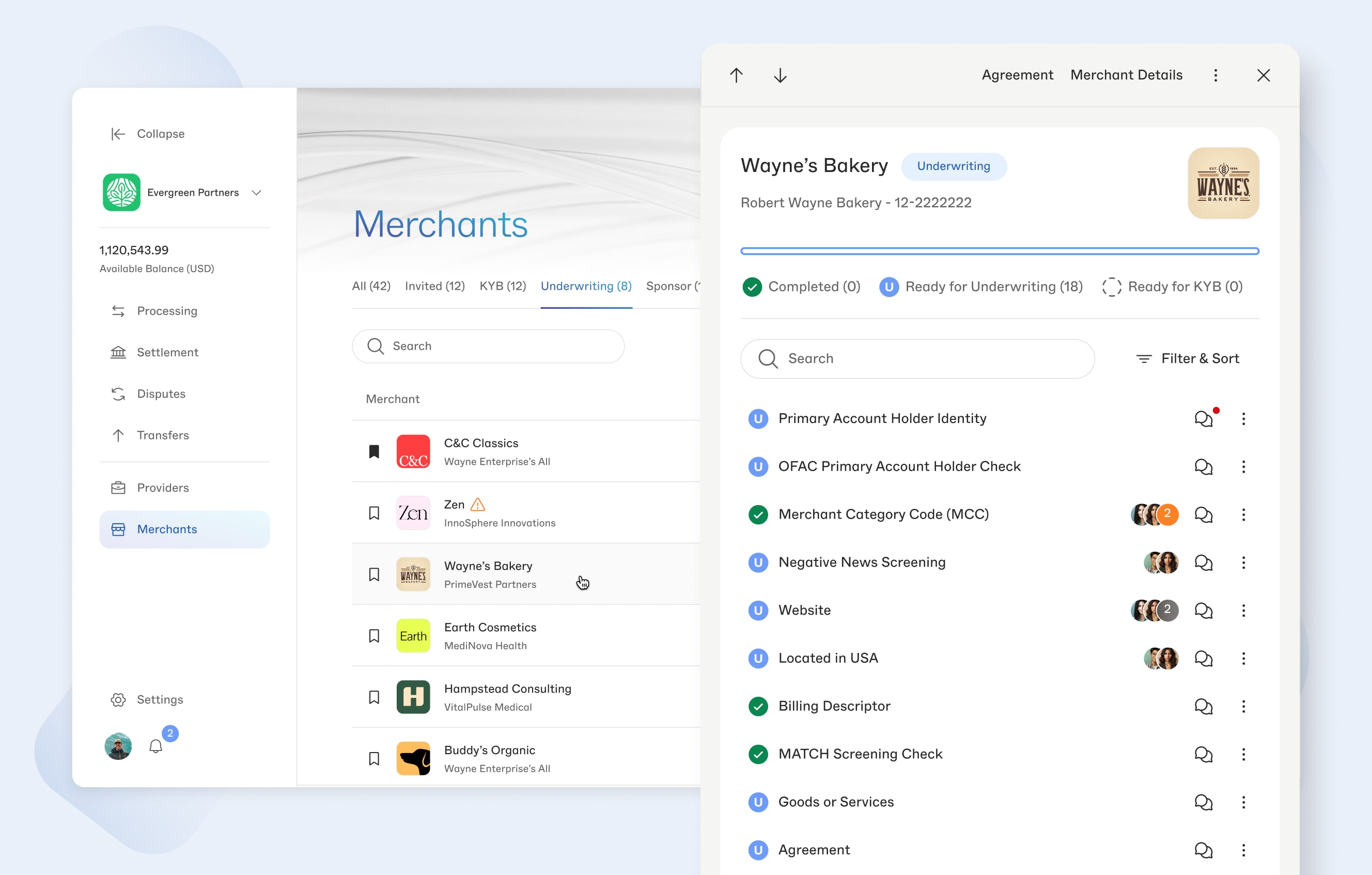Toggle bookmark for Zen merchant
Viewport: 1372px width, 875px height.
click(x=374, y=513)
